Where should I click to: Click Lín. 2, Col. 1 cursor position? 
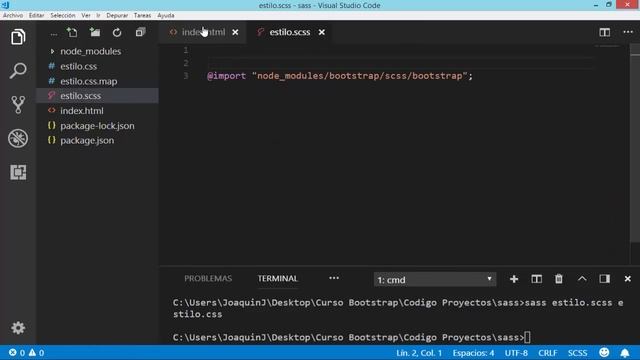point(419,353)
